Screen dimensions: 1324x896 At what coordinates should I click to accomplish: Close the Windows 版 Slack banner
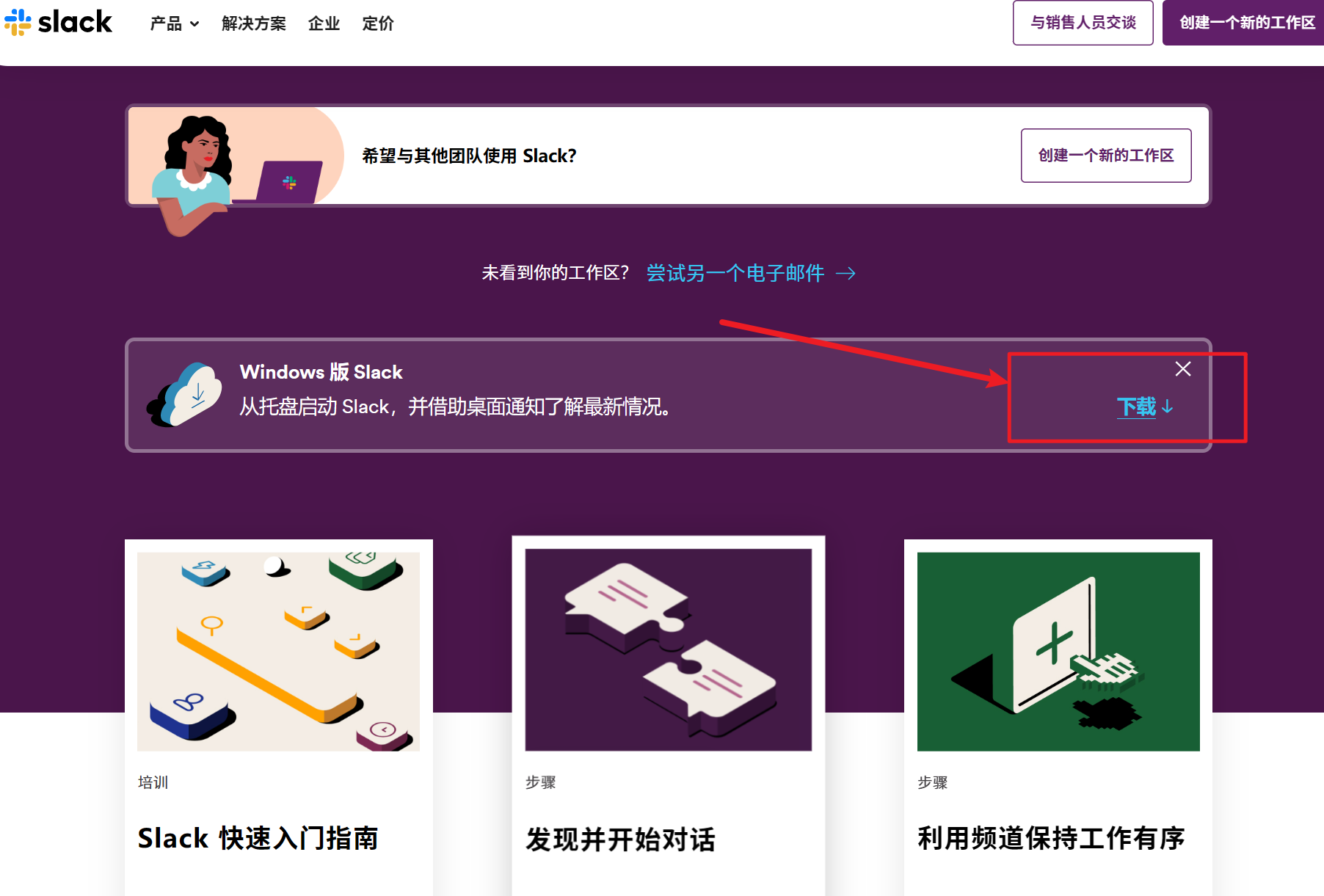1183,369
